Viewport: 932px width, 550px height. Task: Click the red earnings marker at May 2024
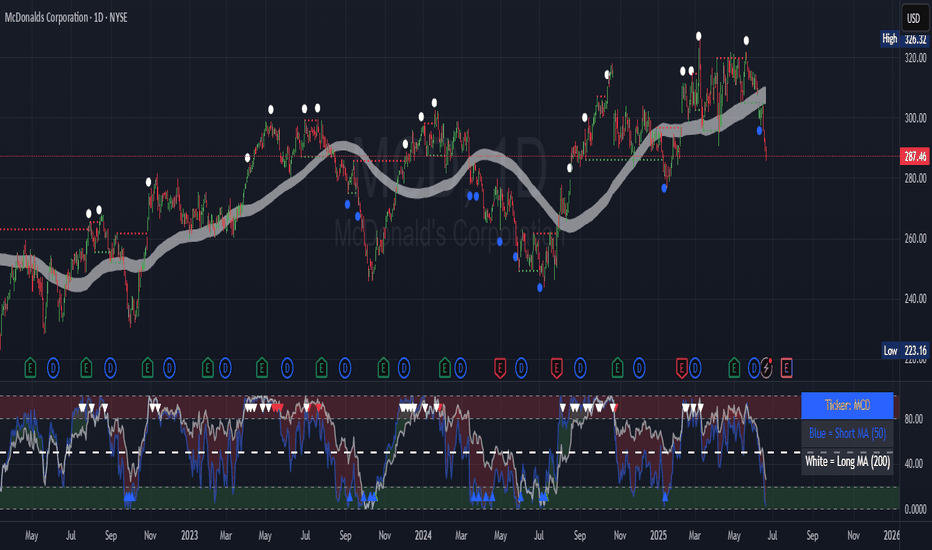pos(500,369)
